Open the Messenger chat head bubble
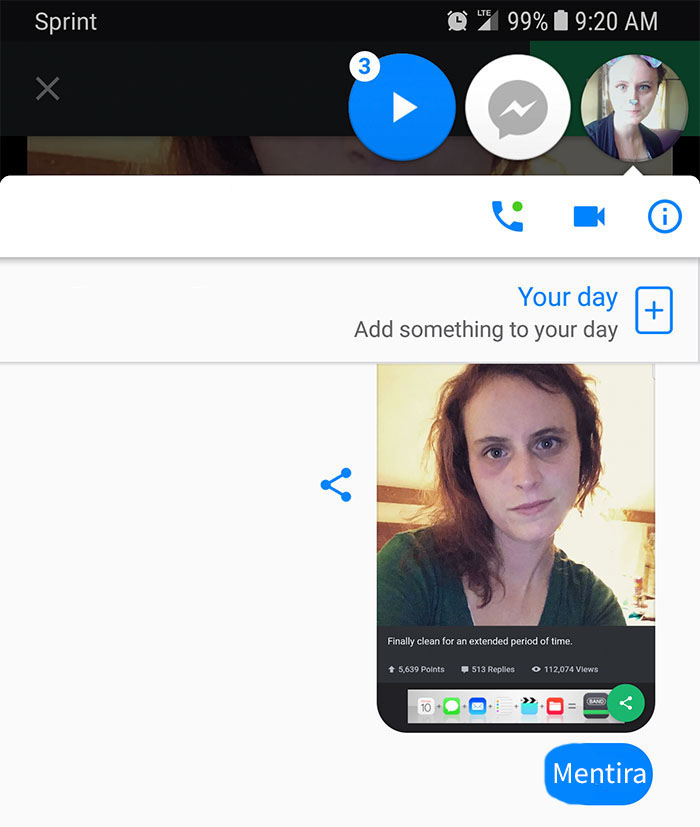Image resolution: width=700 pixels, height=827 pixels. click(x=518, y=107)
